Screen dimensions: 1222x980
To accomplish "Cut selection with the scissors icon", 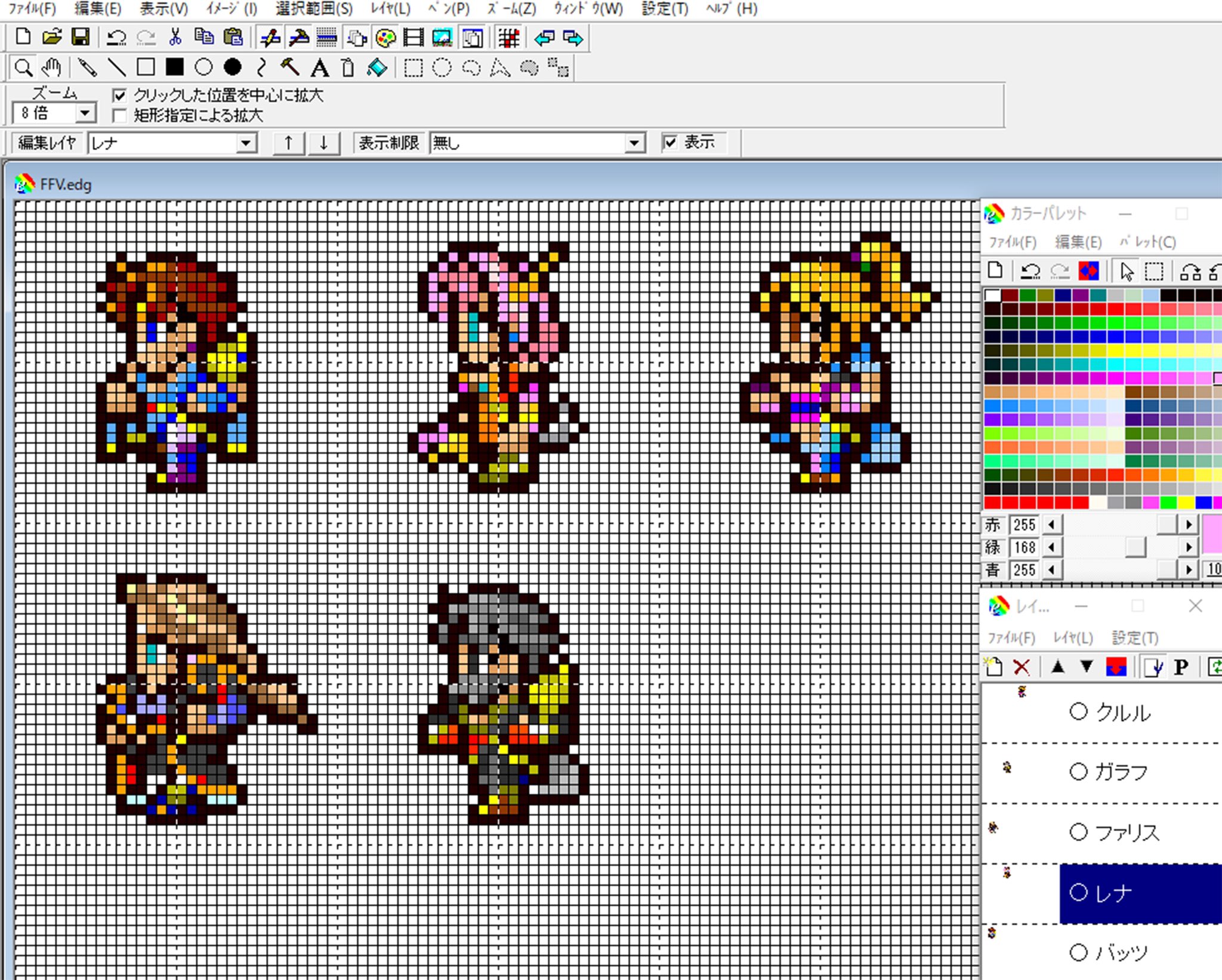I will point(175,38).
